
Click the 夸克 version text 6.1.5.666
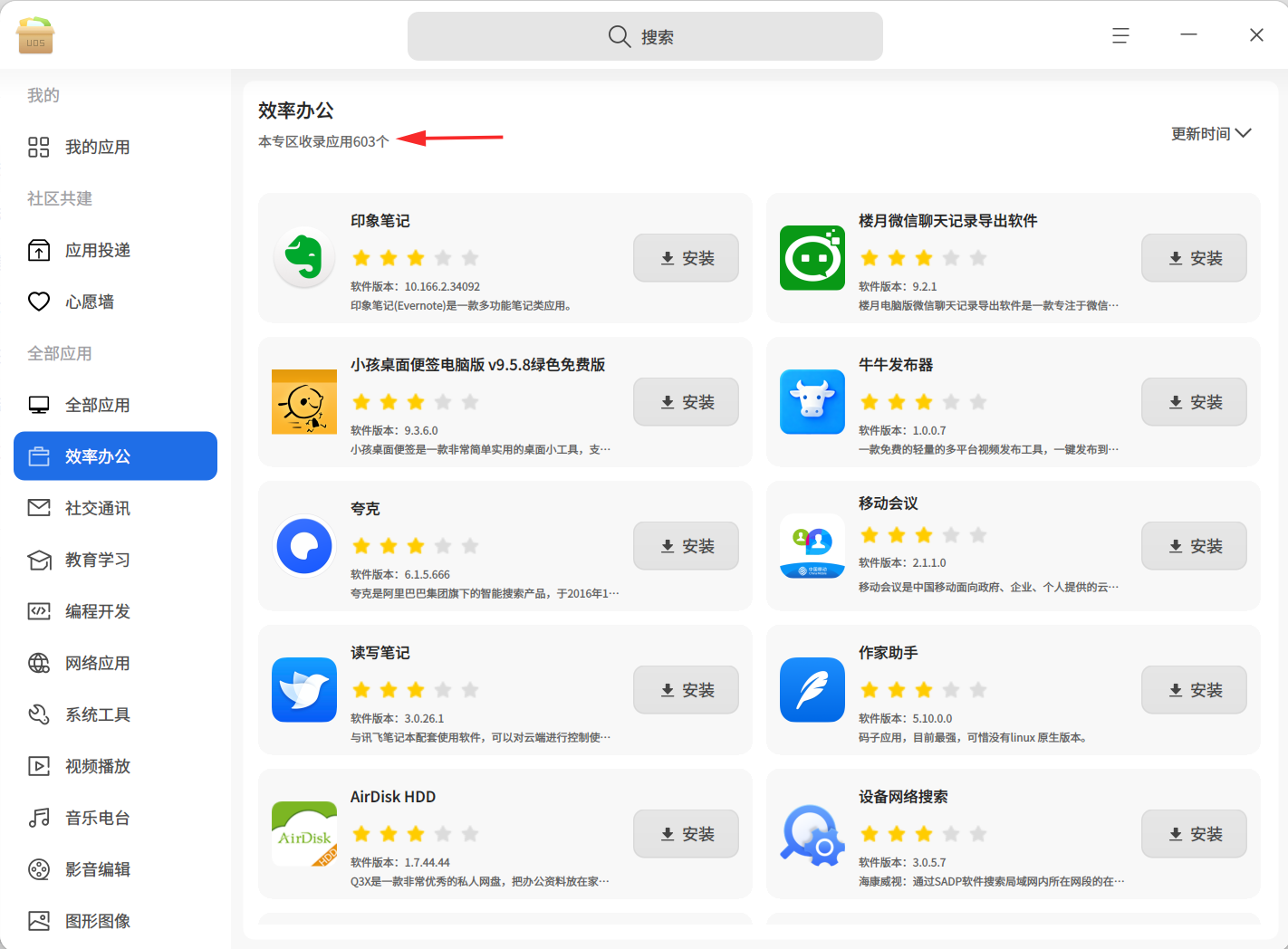click(x=428, y=574)
